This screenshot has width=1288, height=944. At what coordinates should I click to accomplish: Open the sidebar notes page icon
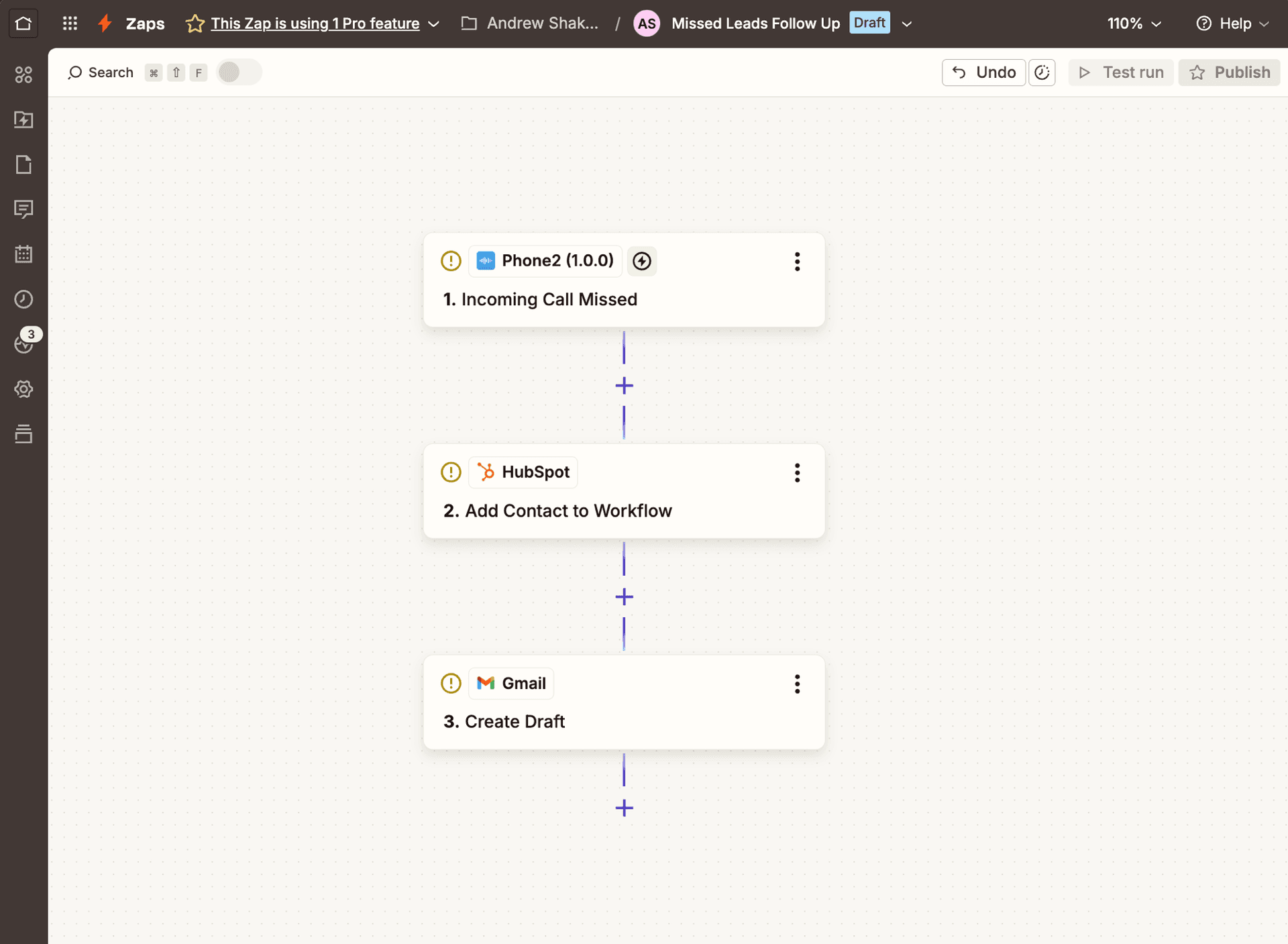pyautogui.click(x=23, y=164)
